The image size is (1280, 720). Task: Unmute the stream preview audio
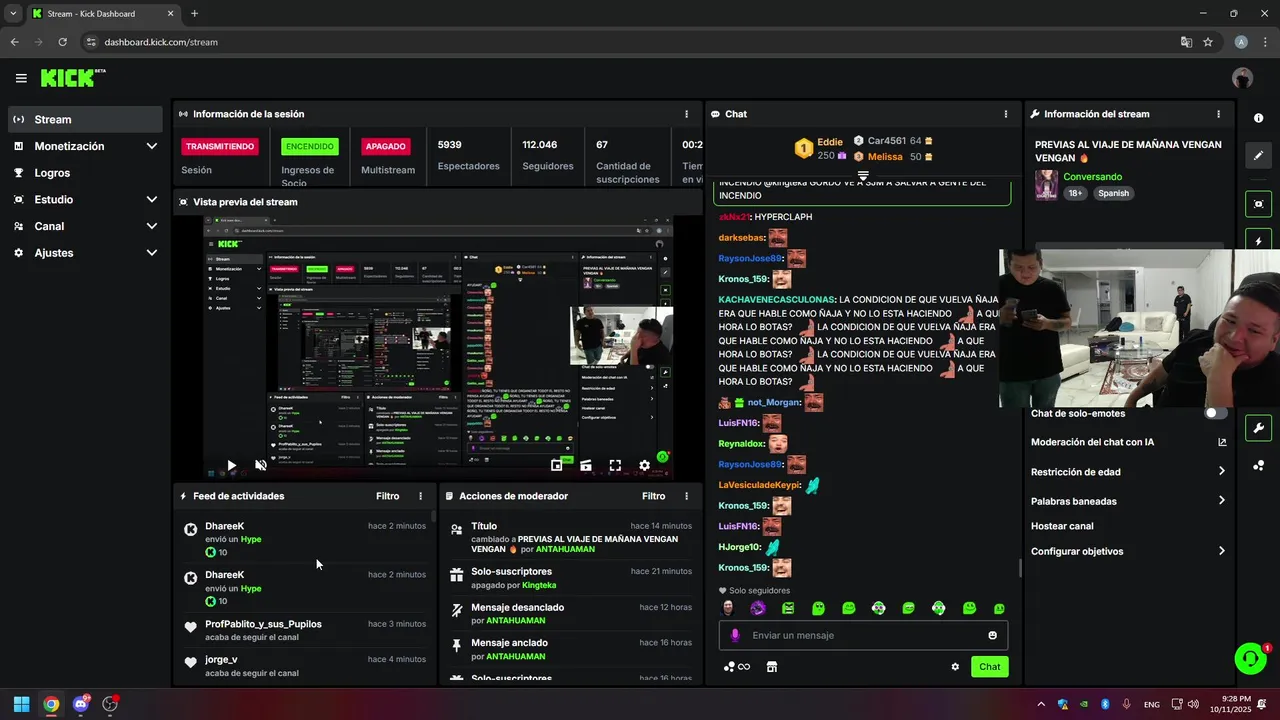[261, 465]
